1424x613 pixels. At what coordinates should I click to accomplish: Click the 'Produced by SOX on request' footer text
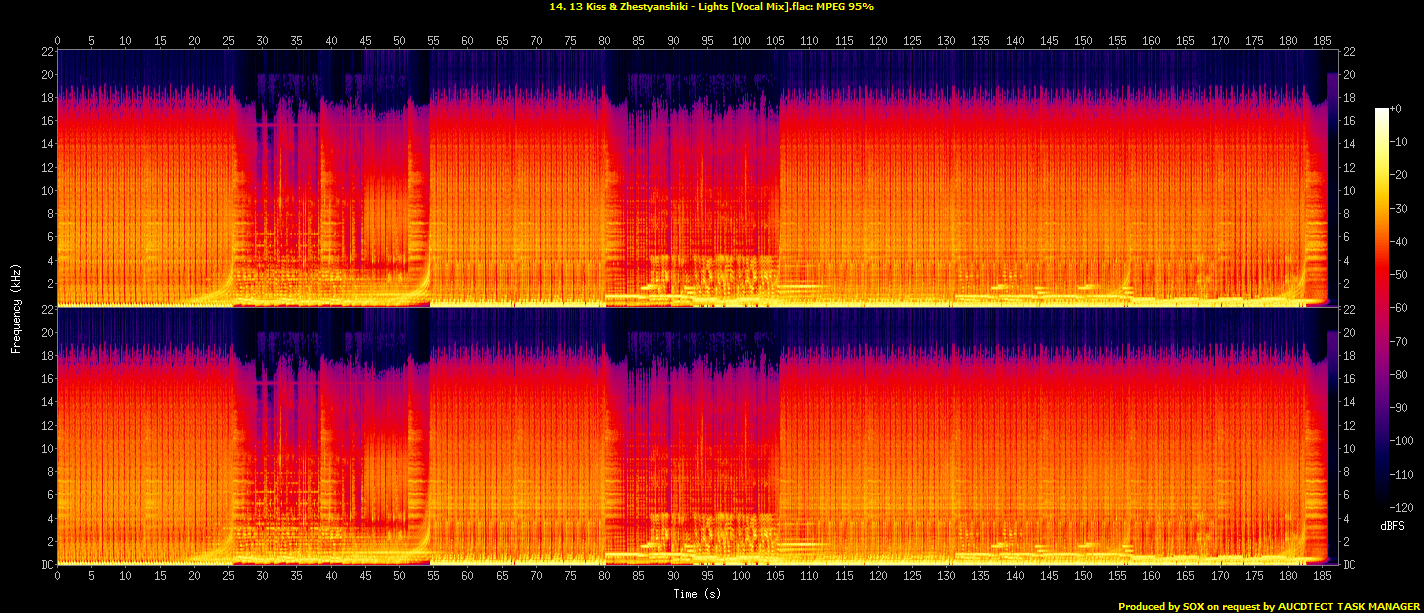click(1189, 606)
